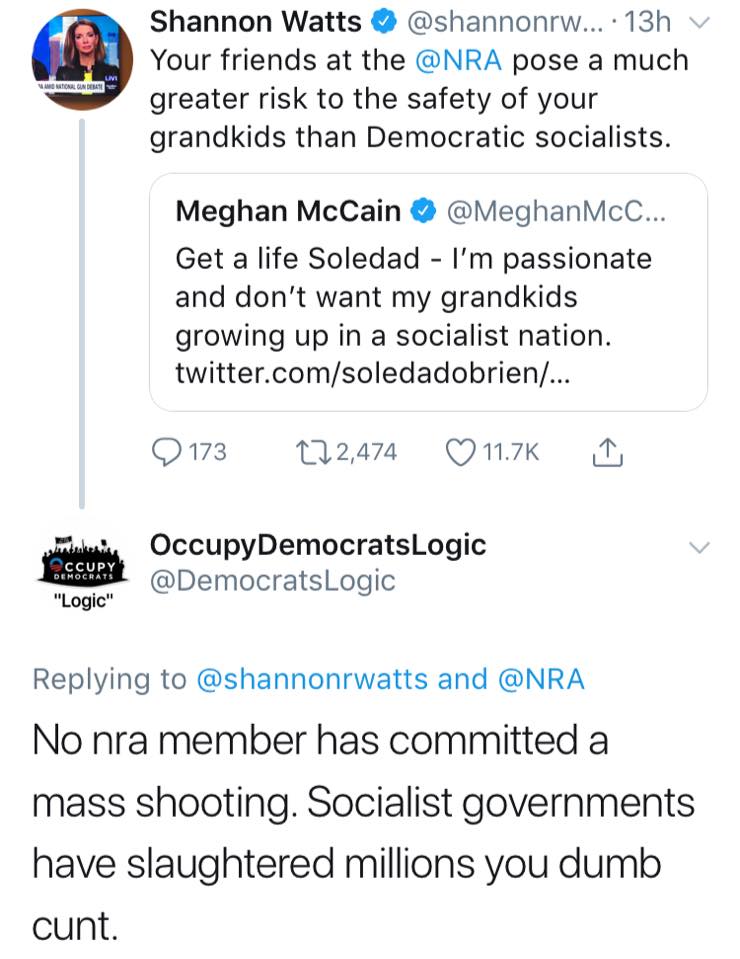740x959 pixels.
Task: Click the @DemocratsLogic handle
Action: (272, 580)
